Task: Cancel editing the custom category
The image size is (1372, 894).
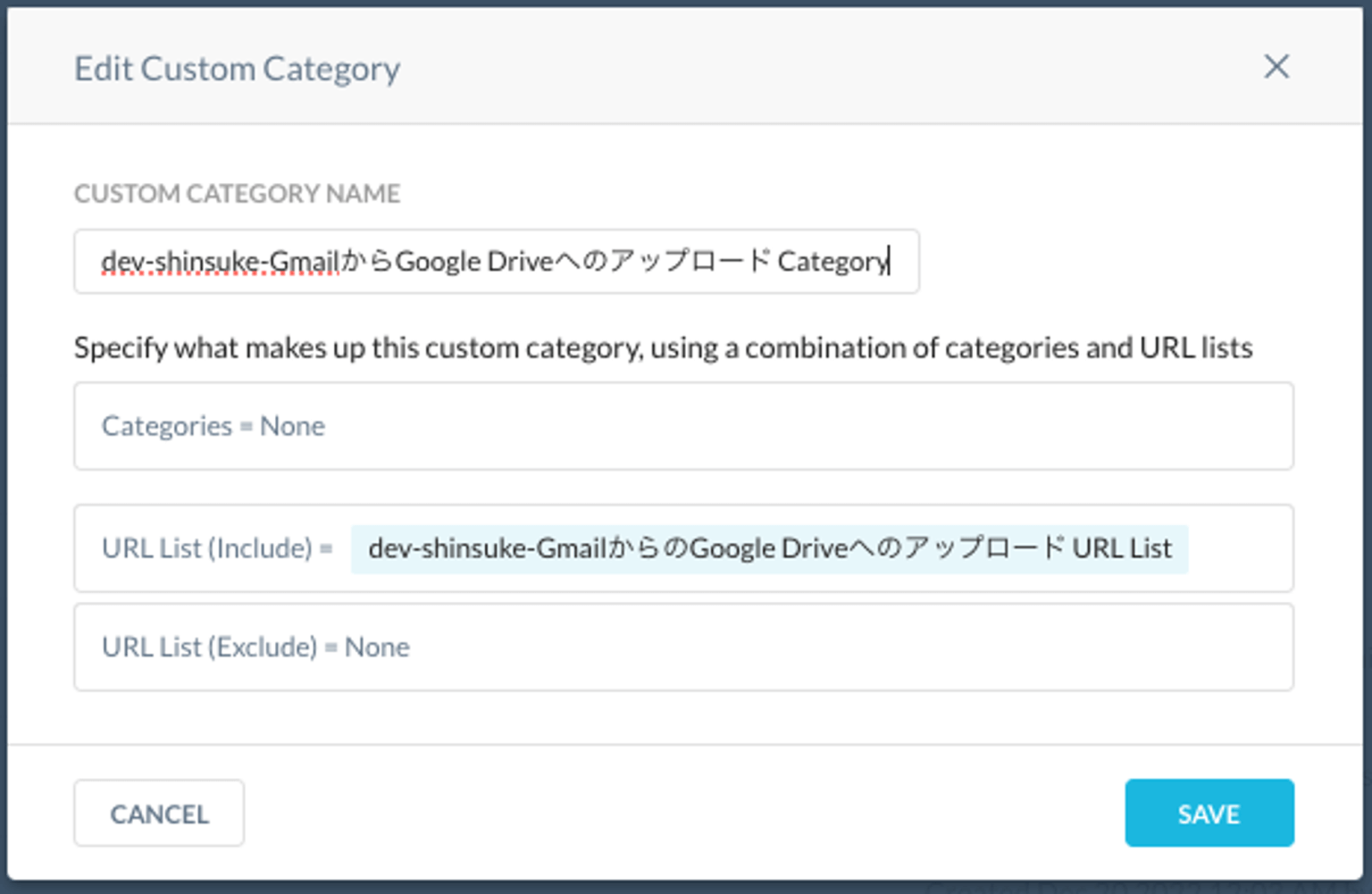Action: pos(159,813)
